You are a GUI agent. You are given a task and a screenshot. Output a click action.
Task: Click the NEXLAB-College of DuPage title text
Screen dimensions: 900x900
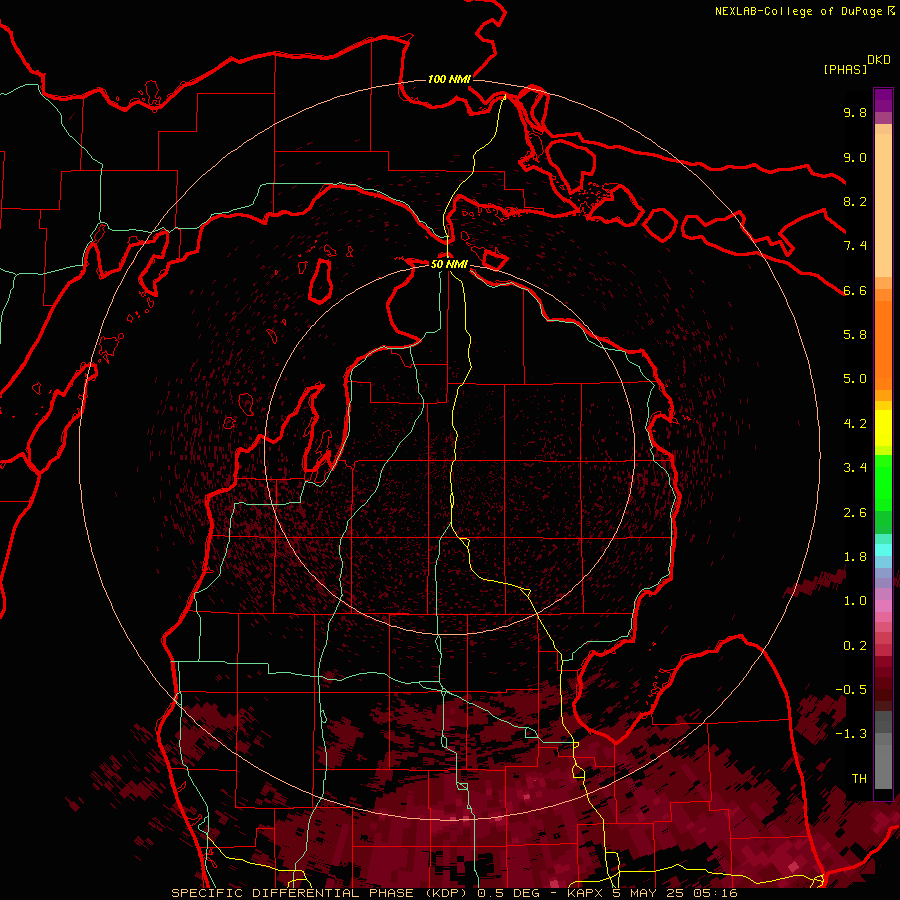[x=798, y=11]
